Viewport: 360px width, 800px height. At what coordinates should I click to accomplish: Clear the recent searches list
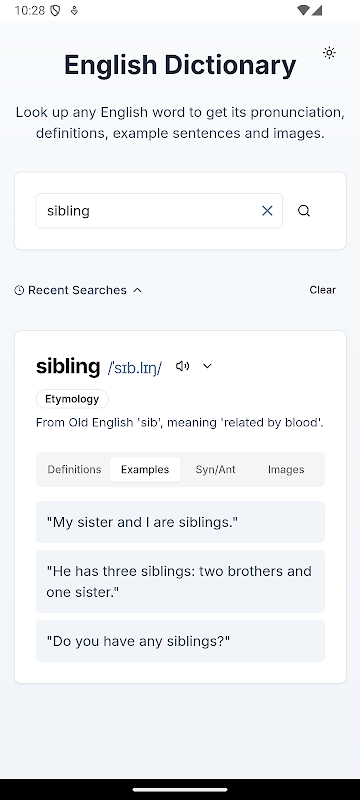(x=322, y=290)
